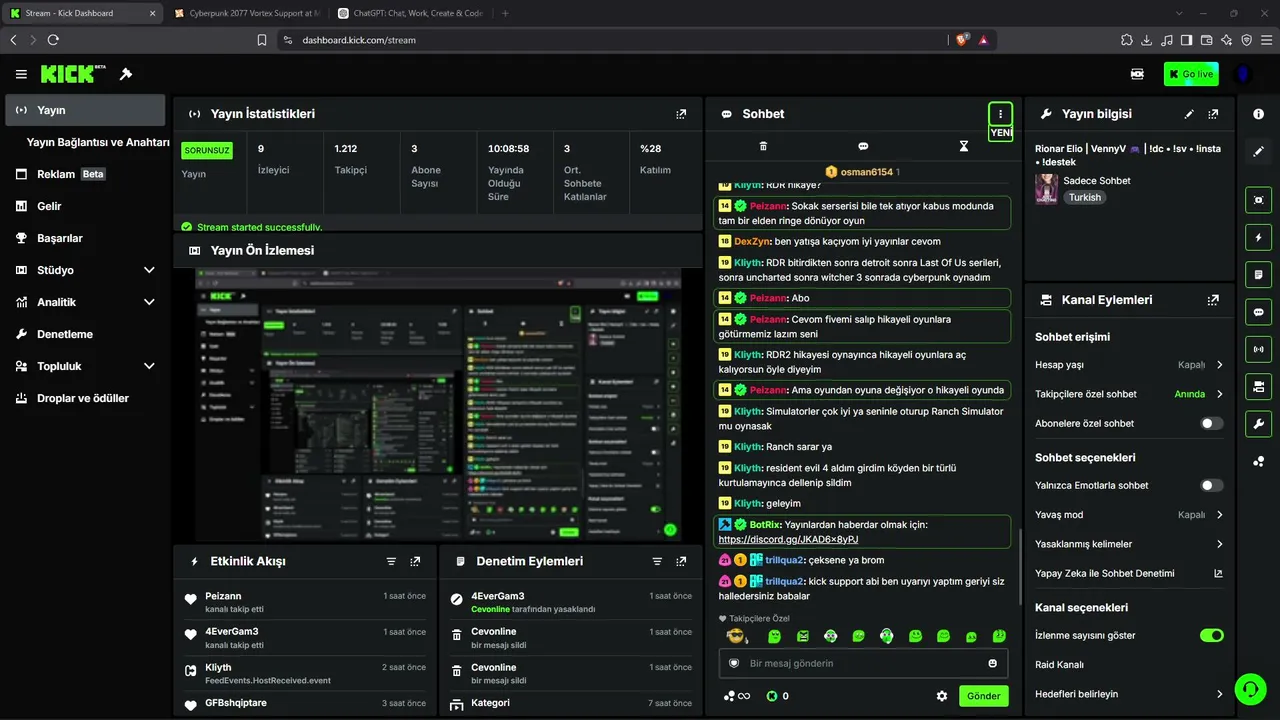
Task: Click the broadcast signal icon in right rail
Action: (x=1258, y=349)
